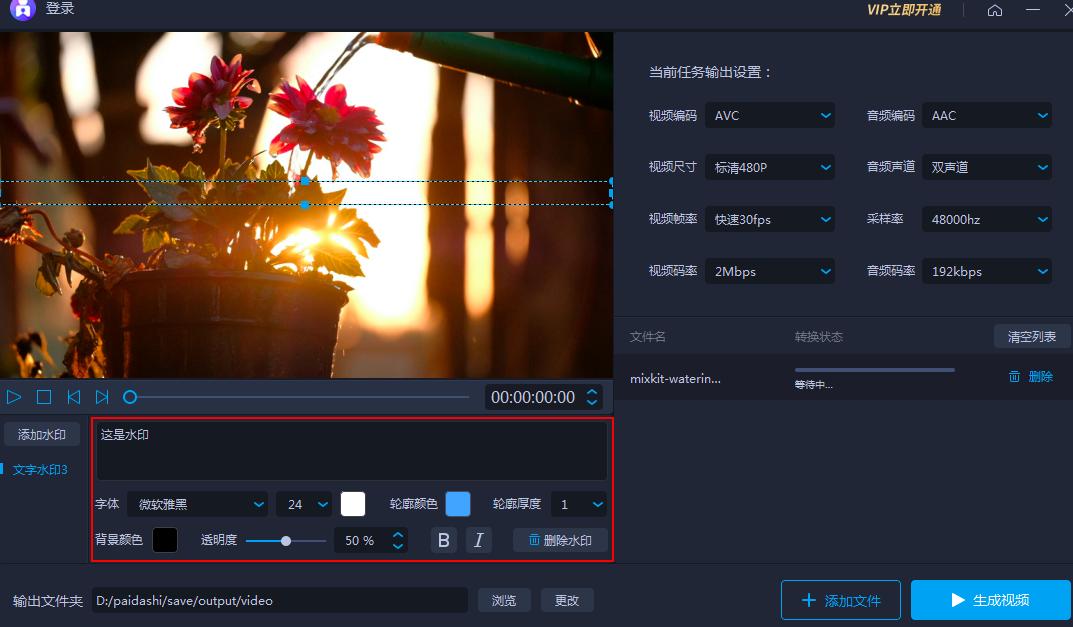1073x627 pixels.
Task: Click the Play button under the video preview
Action: click(x=14, y=397)
